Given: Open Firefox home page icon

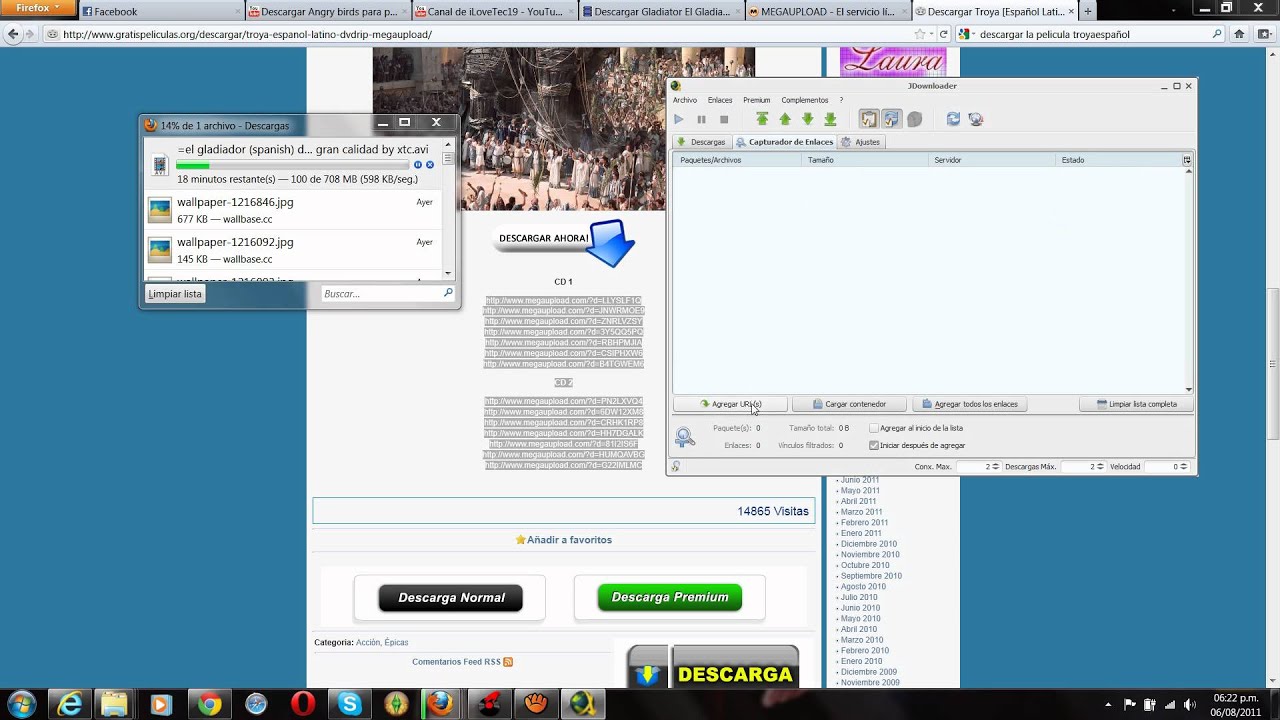Looking at the screenshot, I should tap(1239, 34).
